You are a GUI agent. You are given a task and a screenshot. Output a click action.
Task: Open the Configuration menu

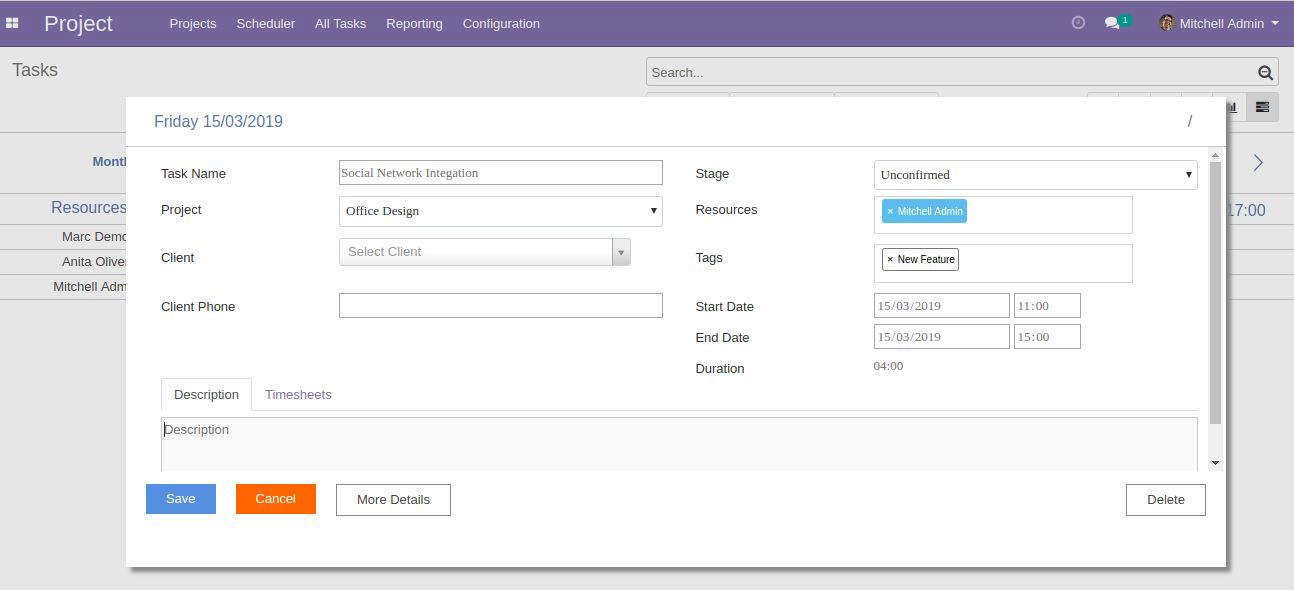501,23
